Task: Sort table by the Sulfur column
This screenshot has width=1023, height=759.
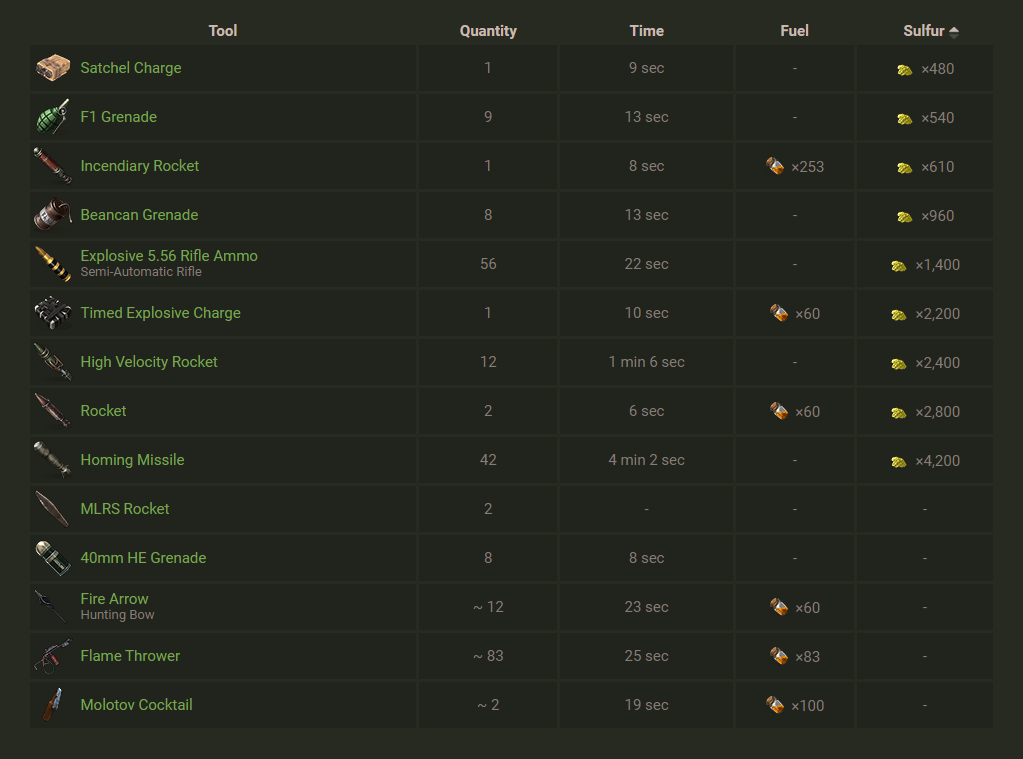Action: pos(924,31)
